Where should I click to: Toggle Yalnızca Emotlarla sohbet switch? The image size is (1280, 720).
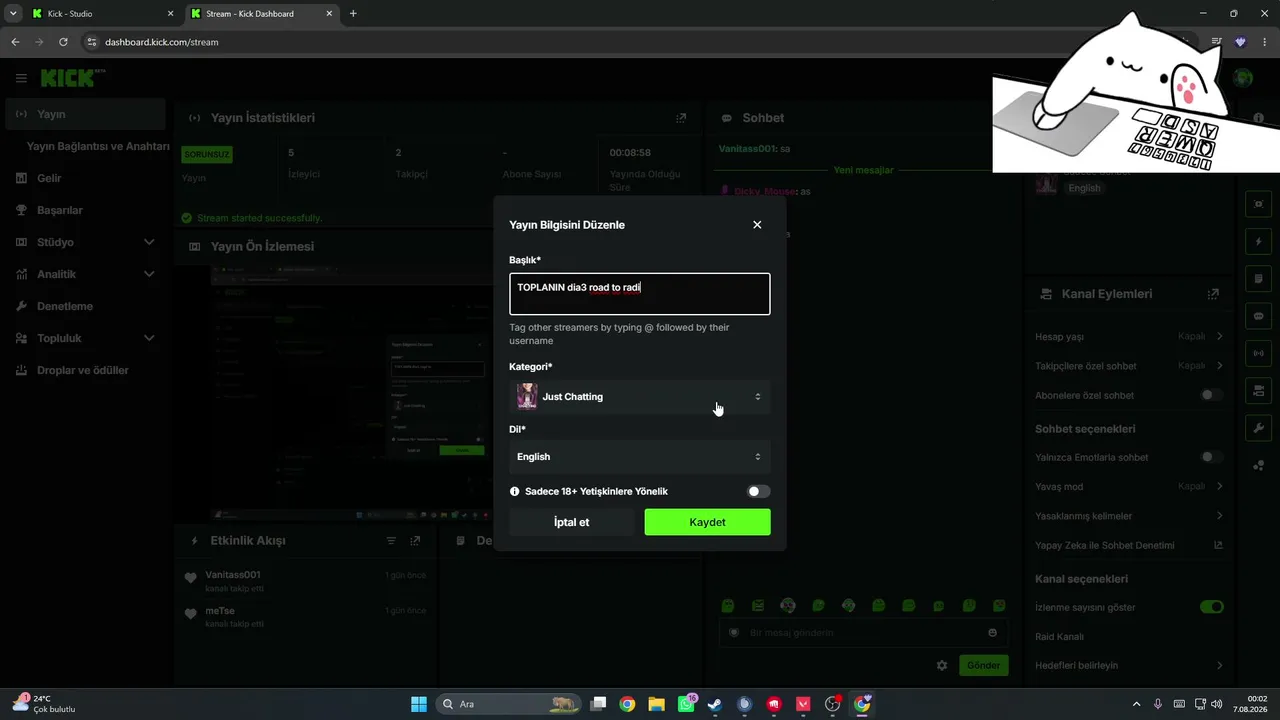pos(1211,457)
